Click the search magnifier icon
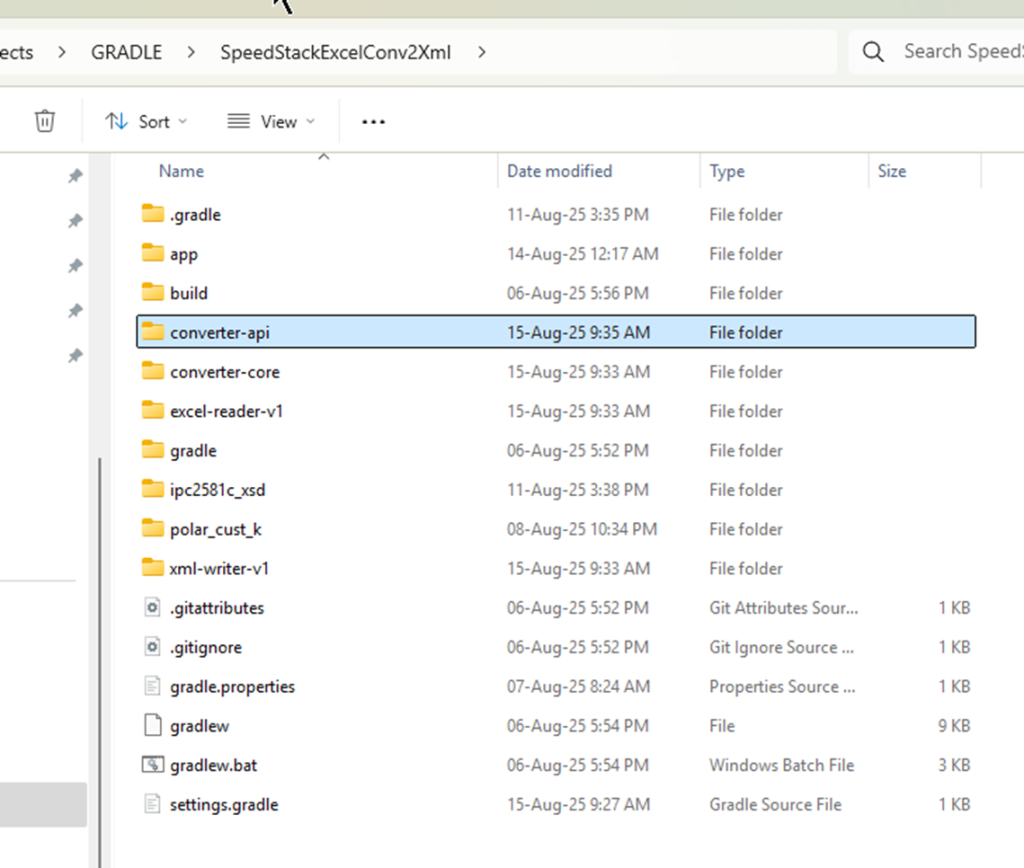 click(873, 52)
